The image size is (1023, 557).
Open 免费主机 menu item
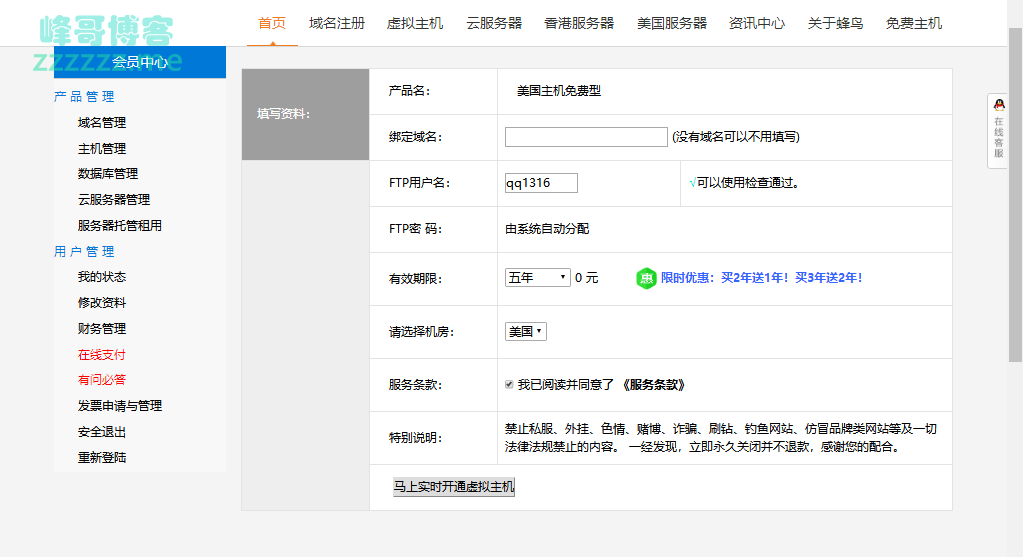pyautogui.click(x=914, y=23)
